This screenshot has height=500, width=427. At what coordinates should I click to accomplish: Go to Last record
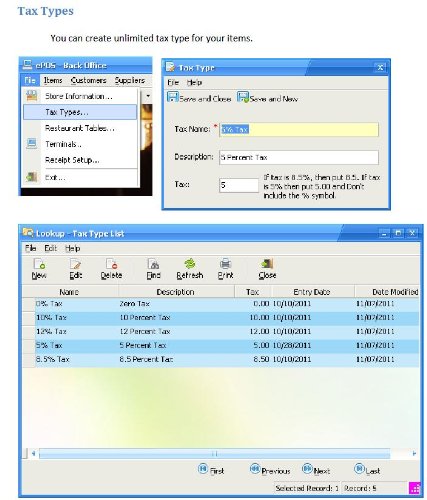click(367, 470)
